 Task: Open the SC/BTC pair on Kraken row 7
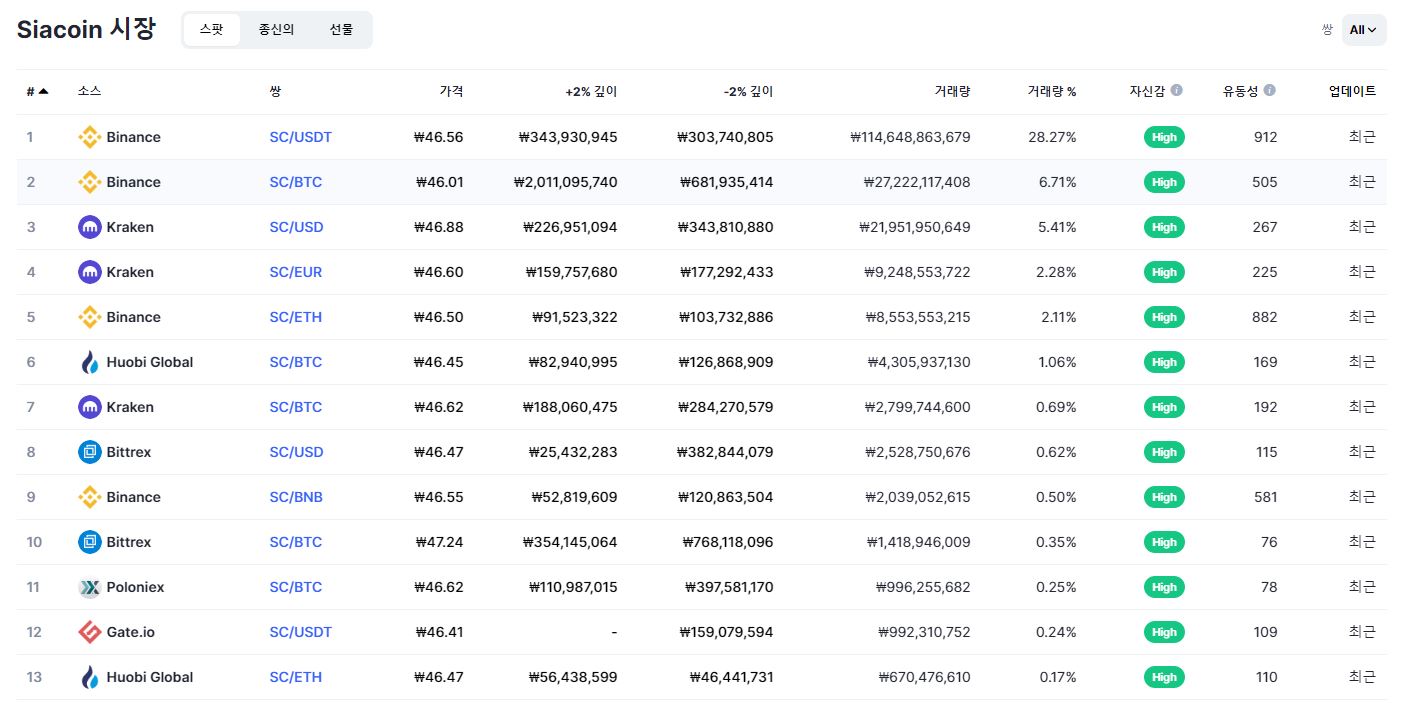click(x=296, y=407)
